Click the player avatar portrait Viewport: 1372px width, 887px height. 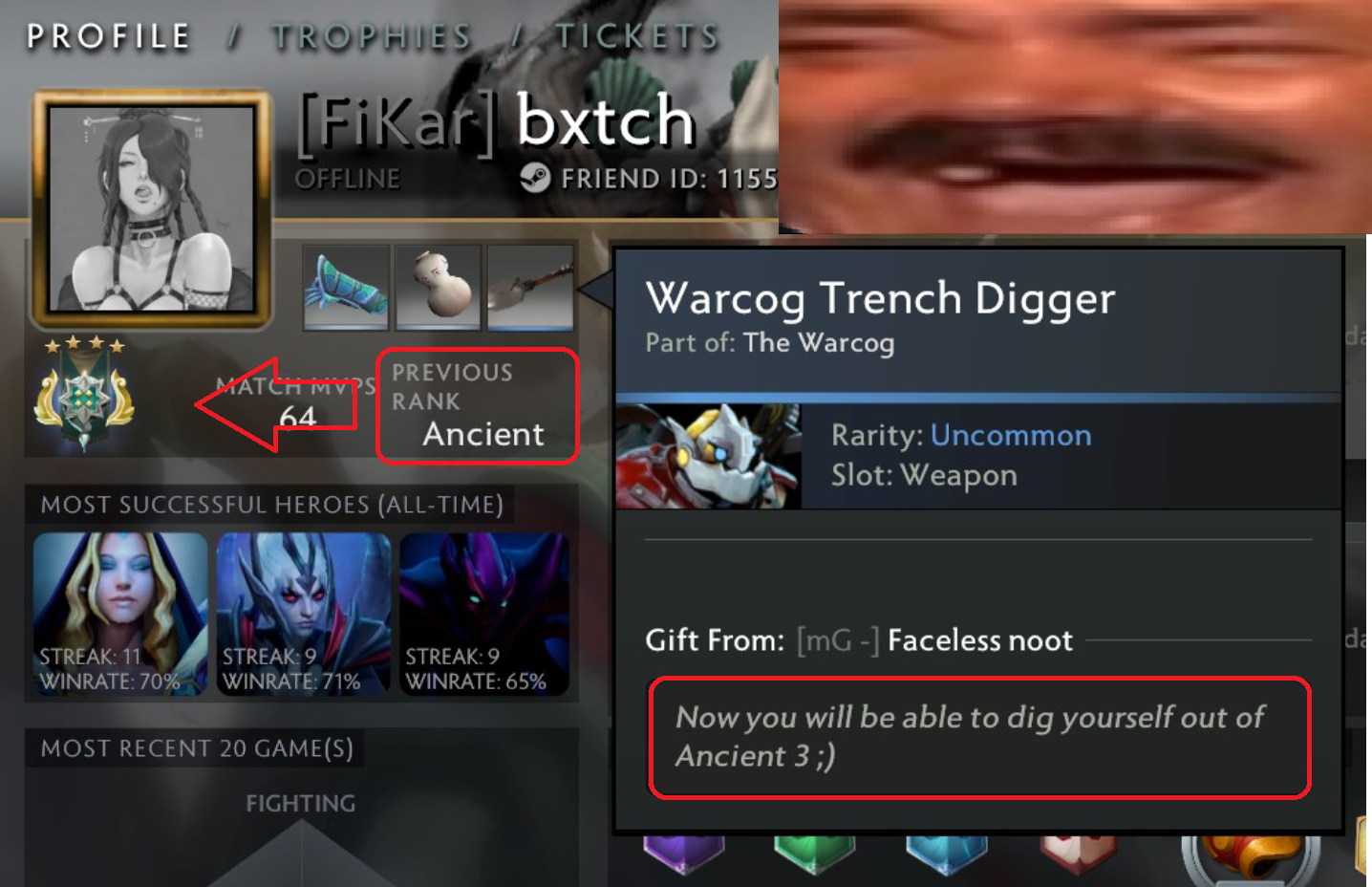point(152,209)
